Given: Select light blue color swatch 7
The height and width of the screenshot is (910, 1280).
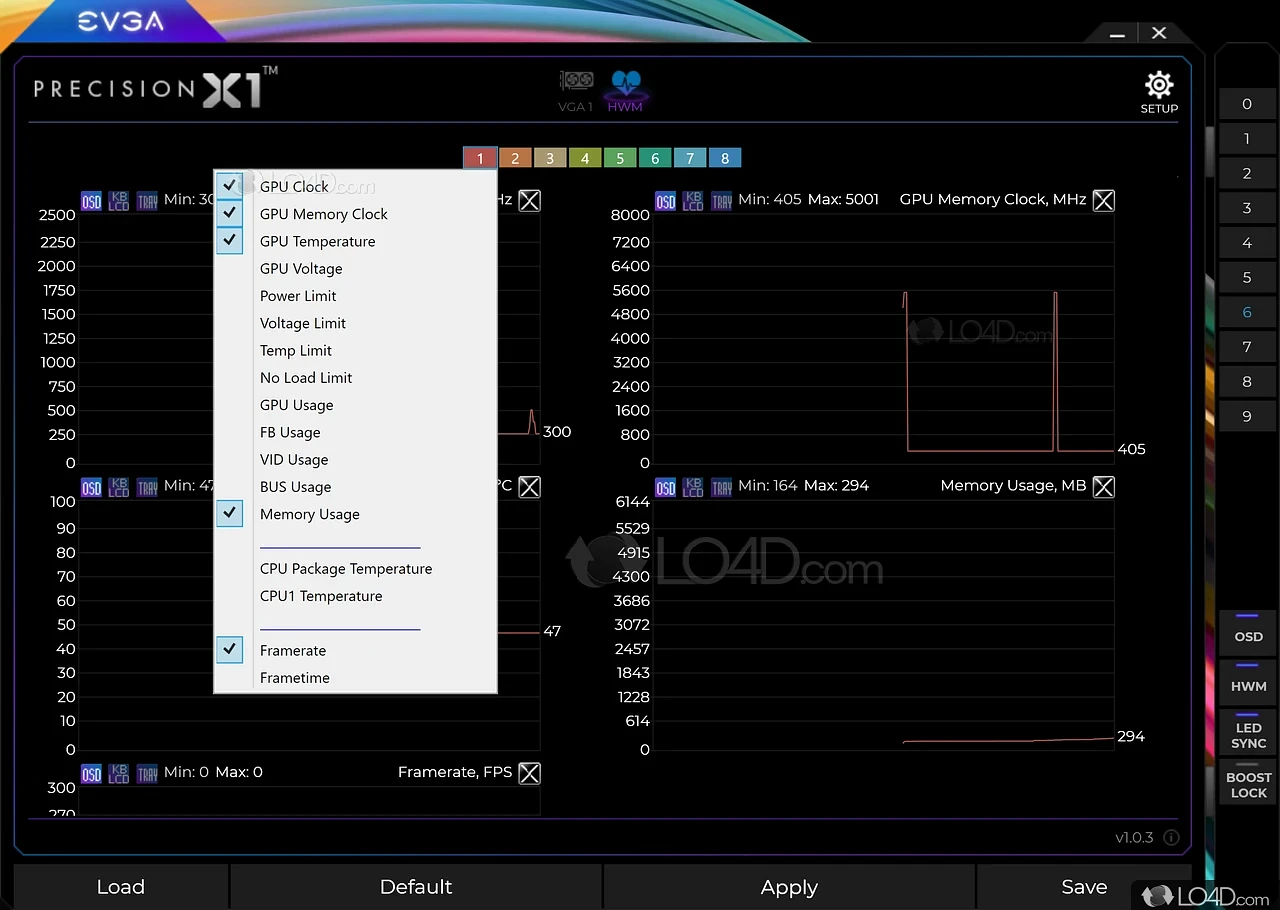Looking at the screenshot, I should click(x=690, y=158).
